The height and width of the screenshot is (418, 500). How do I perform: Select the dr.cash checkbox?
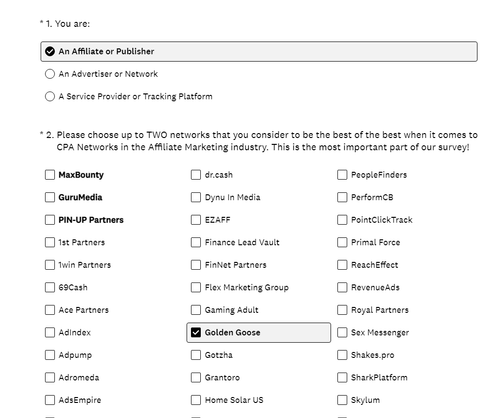coord(196,175)
